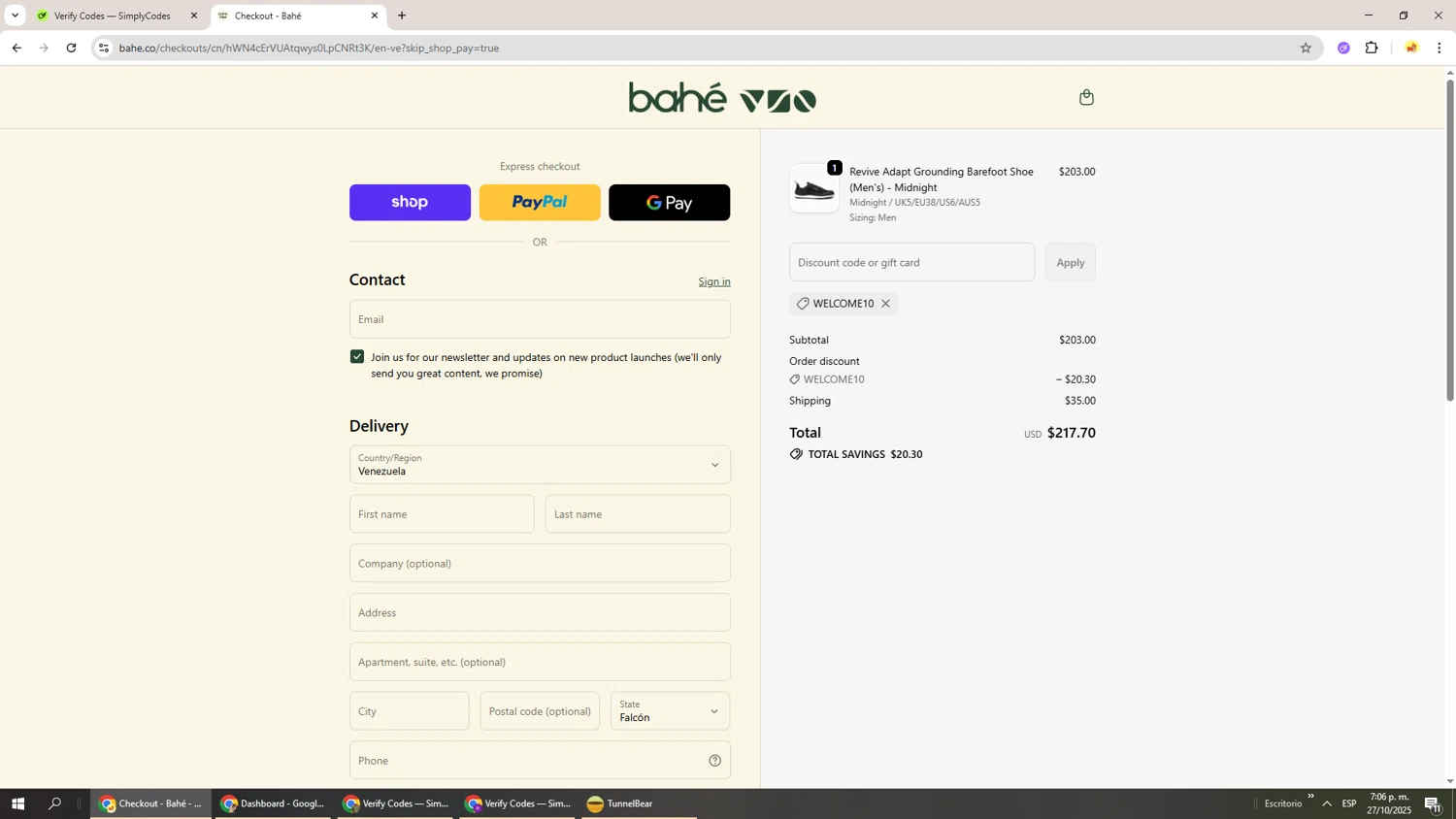Uncheck the newsletter signup checkbox
This screenshot has width=1456, height=819.
pyautogui.click(x=357, y=357)
